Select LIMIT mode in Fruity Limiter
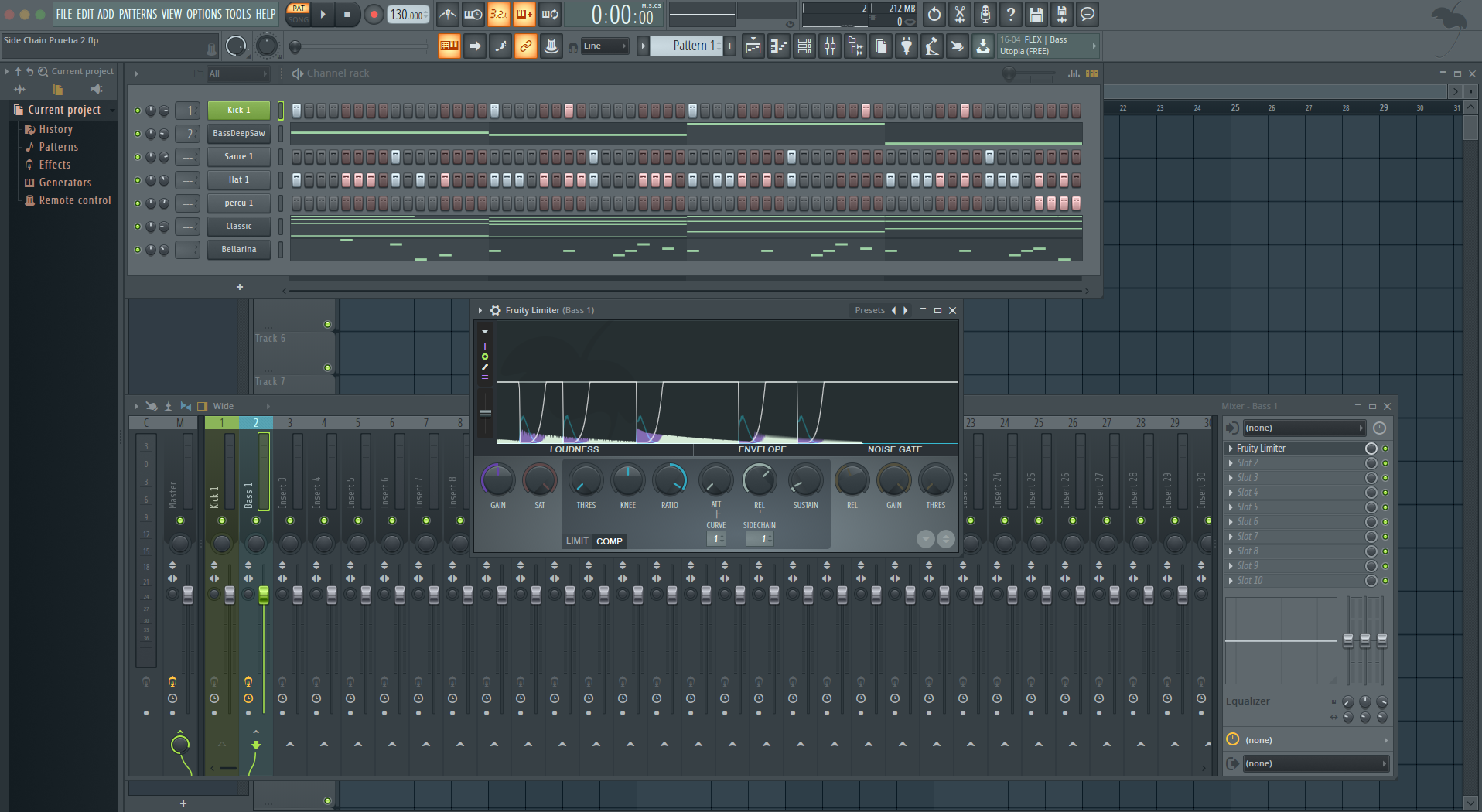The width and height of the screenshot is (1482, 812). click(x=577, y=541)
